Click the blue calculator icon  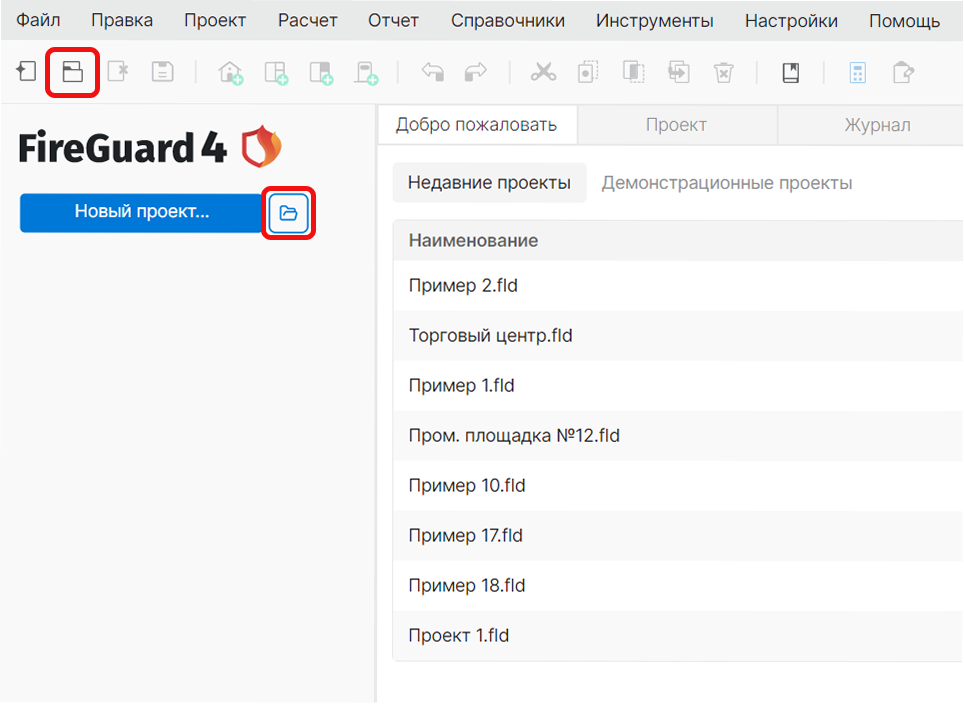(858, 73)
